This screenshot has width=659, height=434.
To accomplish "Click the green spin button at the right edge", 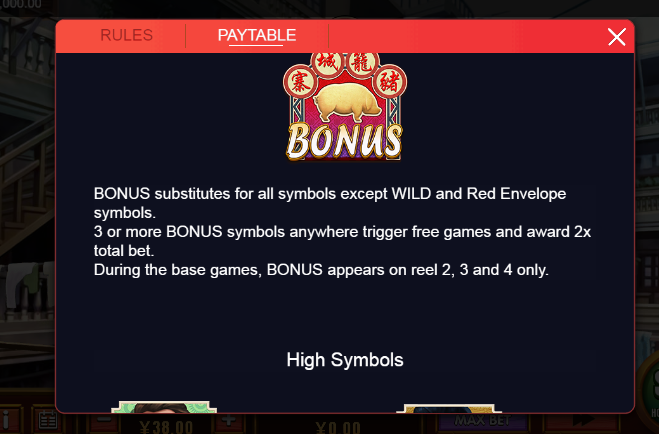I will [x=649, y=391].
